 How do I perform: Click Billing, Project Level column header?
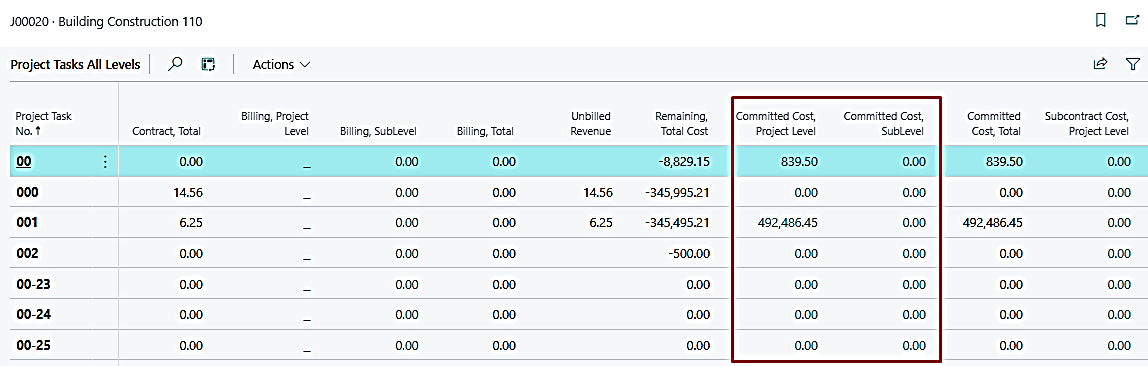275,124
